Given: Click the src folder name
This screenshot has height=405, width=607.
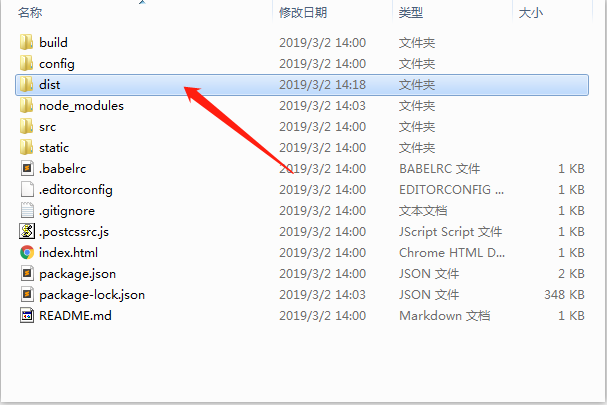Looking at the screenshot, I should (48, 127).
